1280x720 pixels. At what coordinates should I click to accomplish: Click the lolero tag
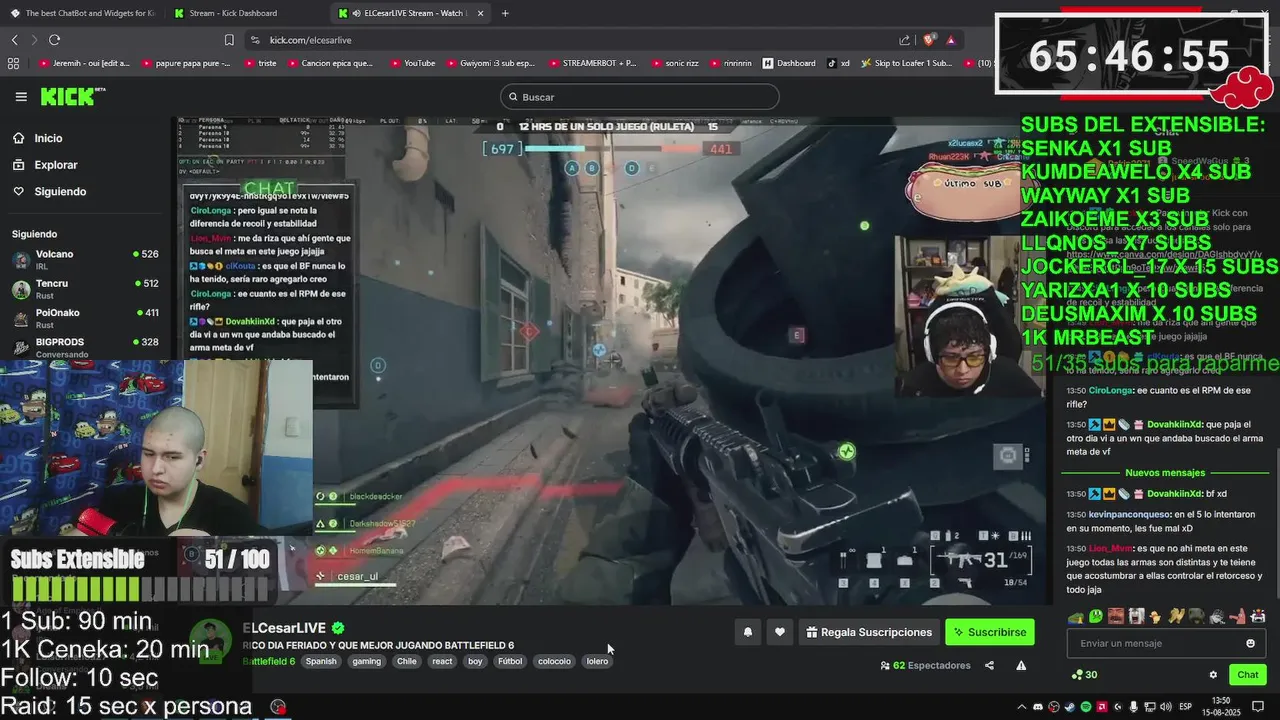[x=597, y=661]
